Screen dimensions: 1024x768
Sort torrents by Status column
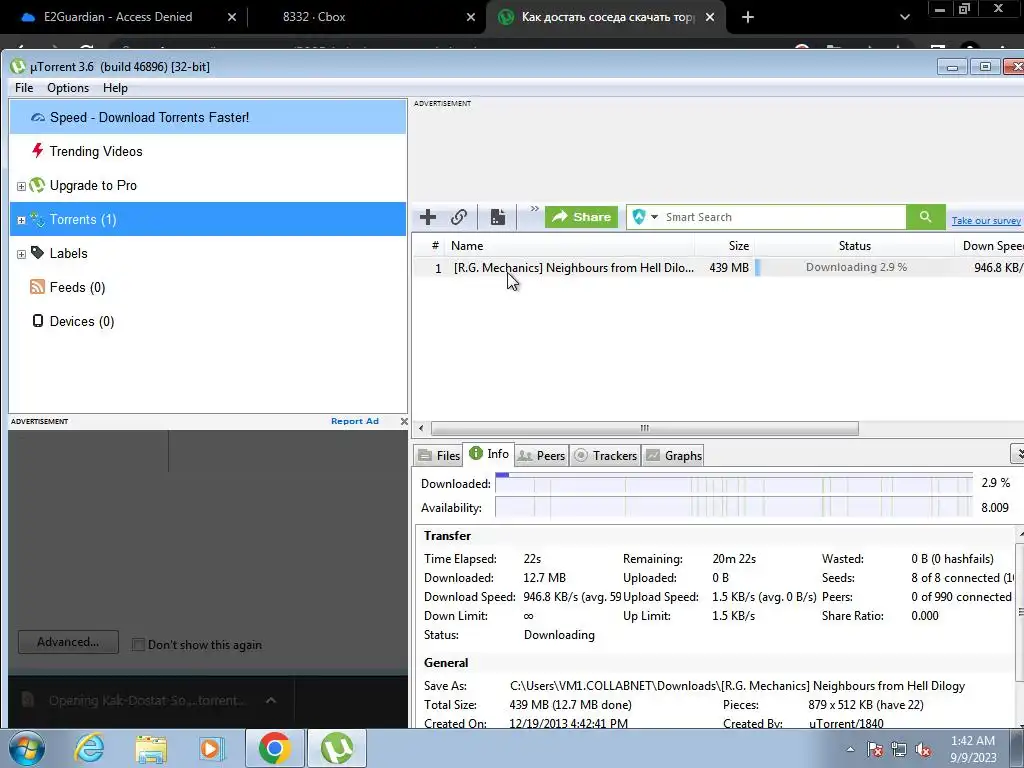click(854, 246)
